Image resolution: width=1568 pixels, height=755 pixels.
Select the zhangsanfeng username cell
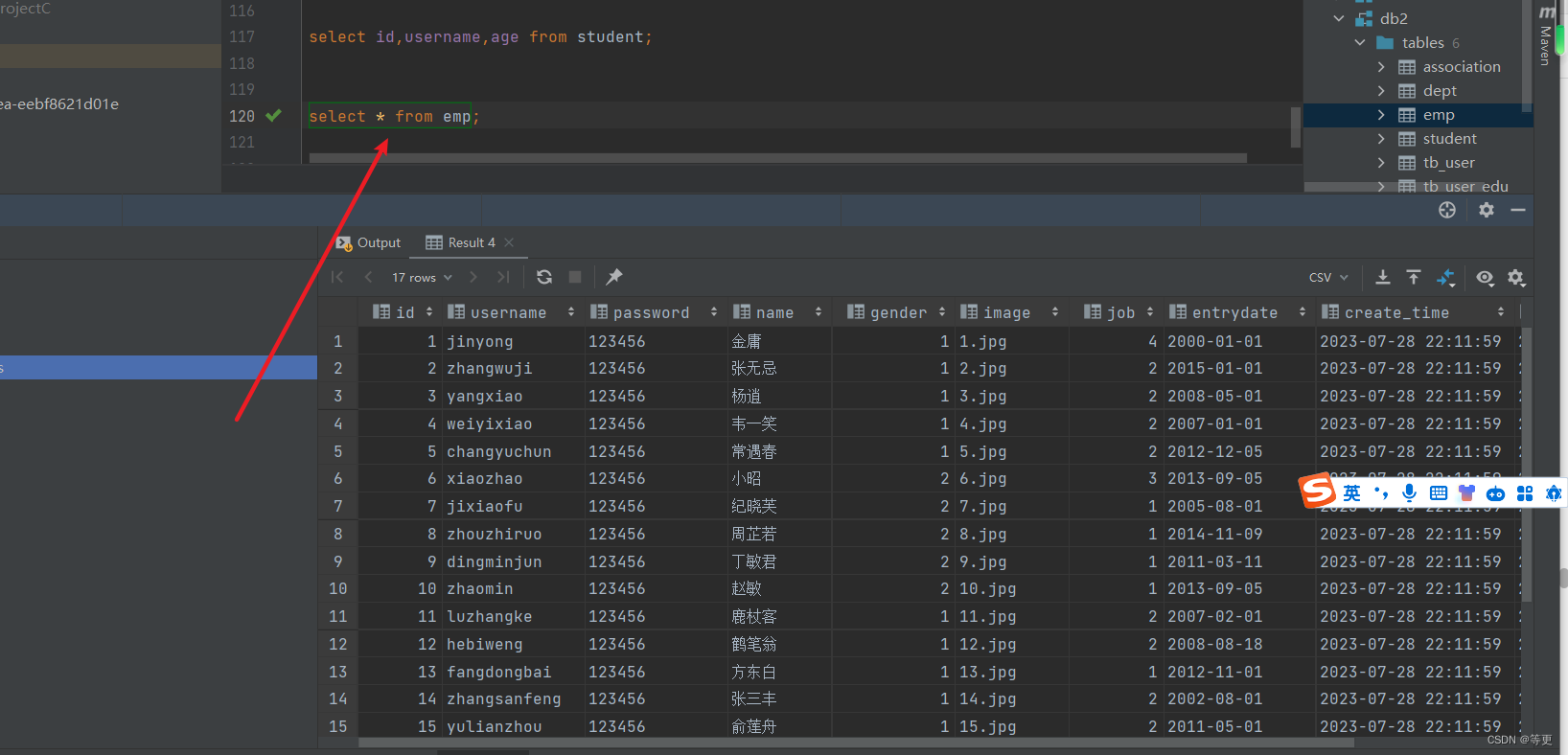514,698
